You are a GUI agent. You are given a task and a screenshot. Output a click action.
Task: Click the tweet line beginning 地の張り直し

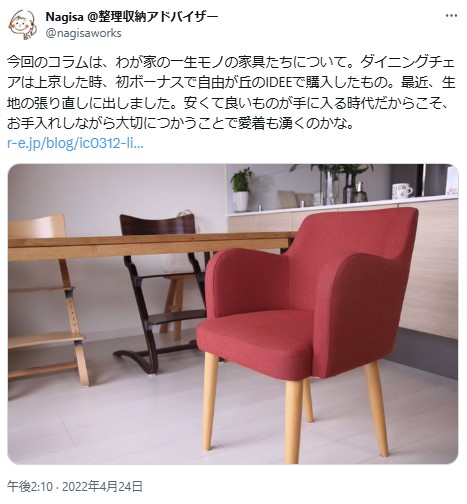[x=227, y=103]
